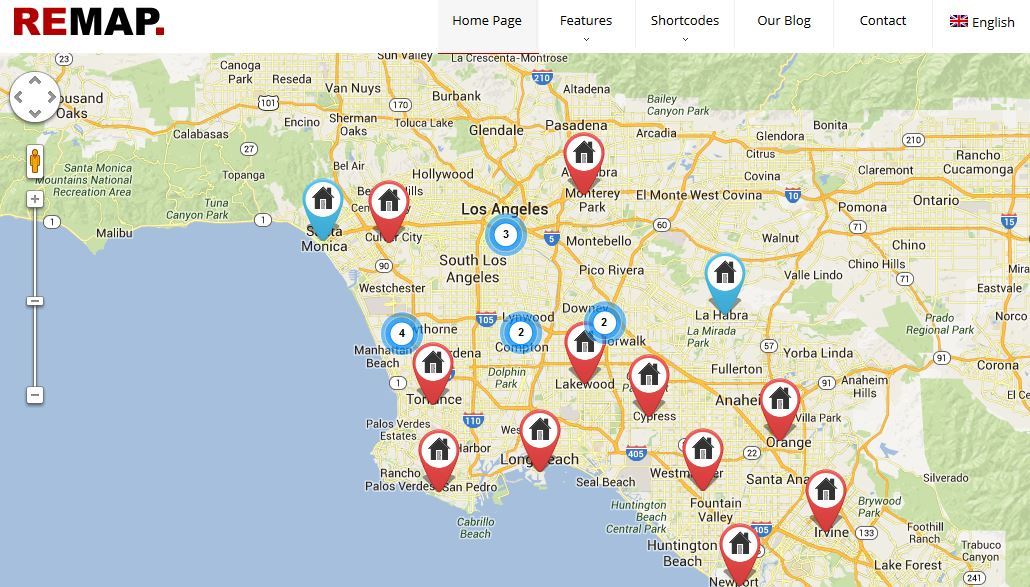Select the Street View pegman
The height and width of the screenshot is (587, 1030).
tap(35, 161)
